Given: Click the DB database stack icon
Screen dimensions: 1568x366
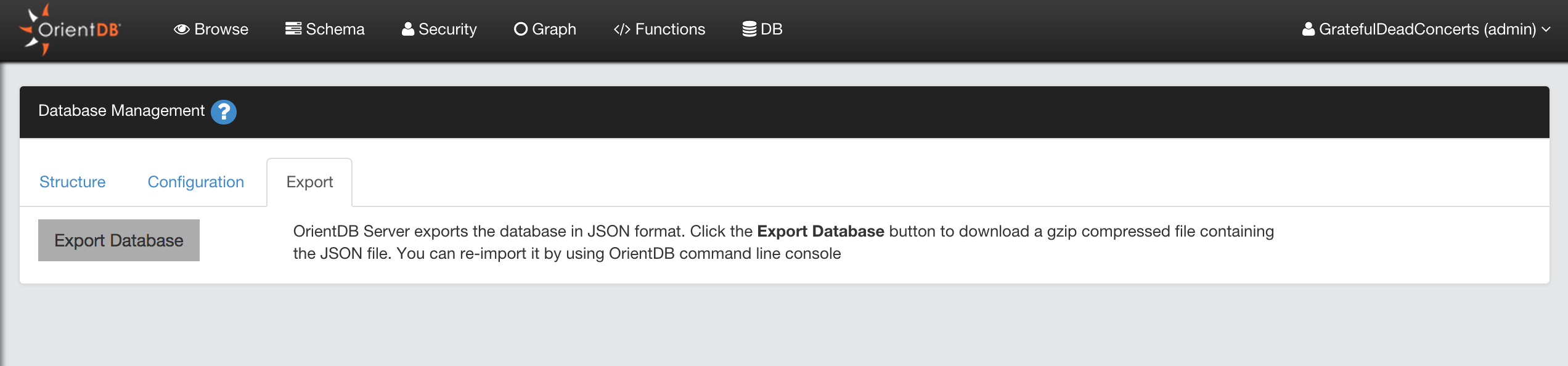Looking at the screenshot, I should pyautogui.click(x=749, y=27).
